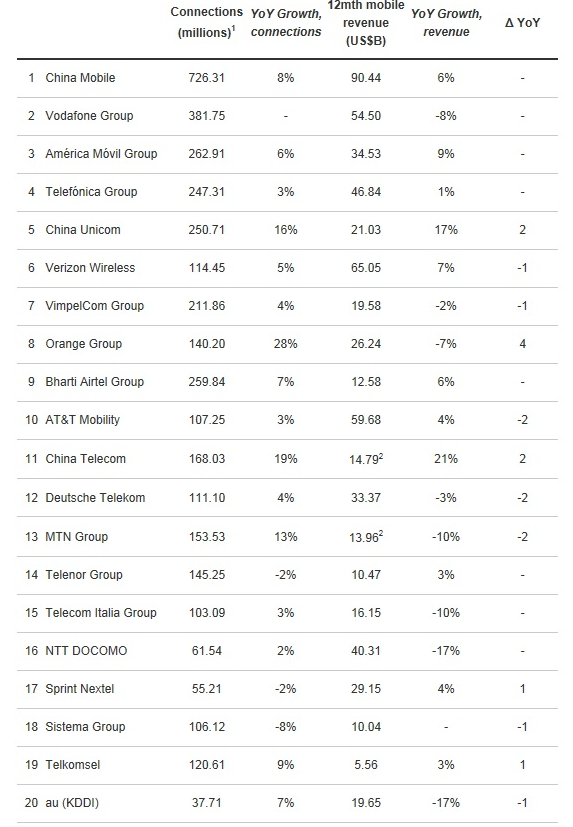
Task: Select au (KDDI) in the last row
Action: [x=72, y=802]
